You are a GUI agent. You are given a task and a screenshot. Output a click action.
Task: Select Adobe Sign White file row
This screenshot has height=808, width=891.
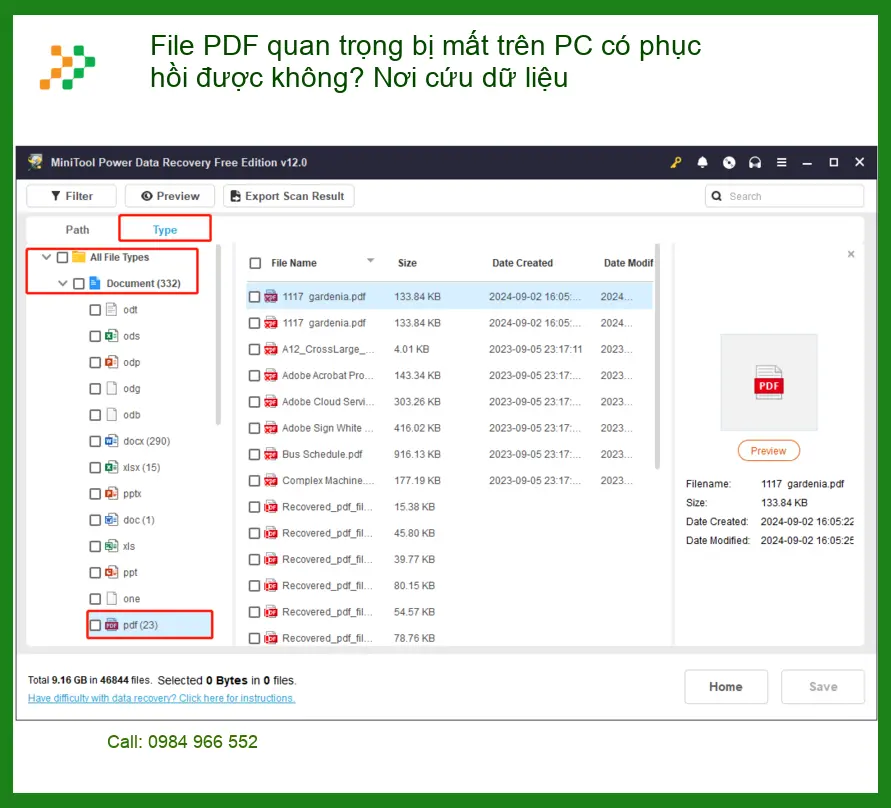(449, 428)
